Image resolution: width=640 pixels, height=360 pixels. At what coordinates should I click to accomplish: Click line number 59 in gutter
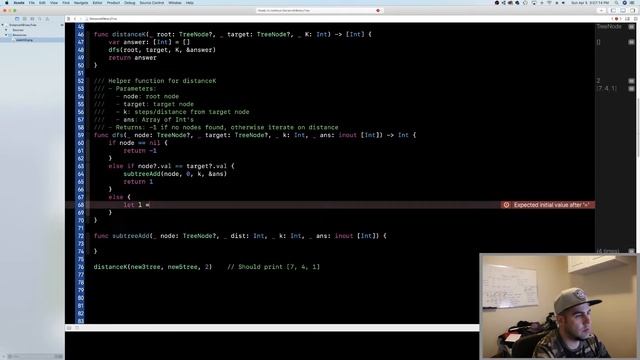(80, 135)
